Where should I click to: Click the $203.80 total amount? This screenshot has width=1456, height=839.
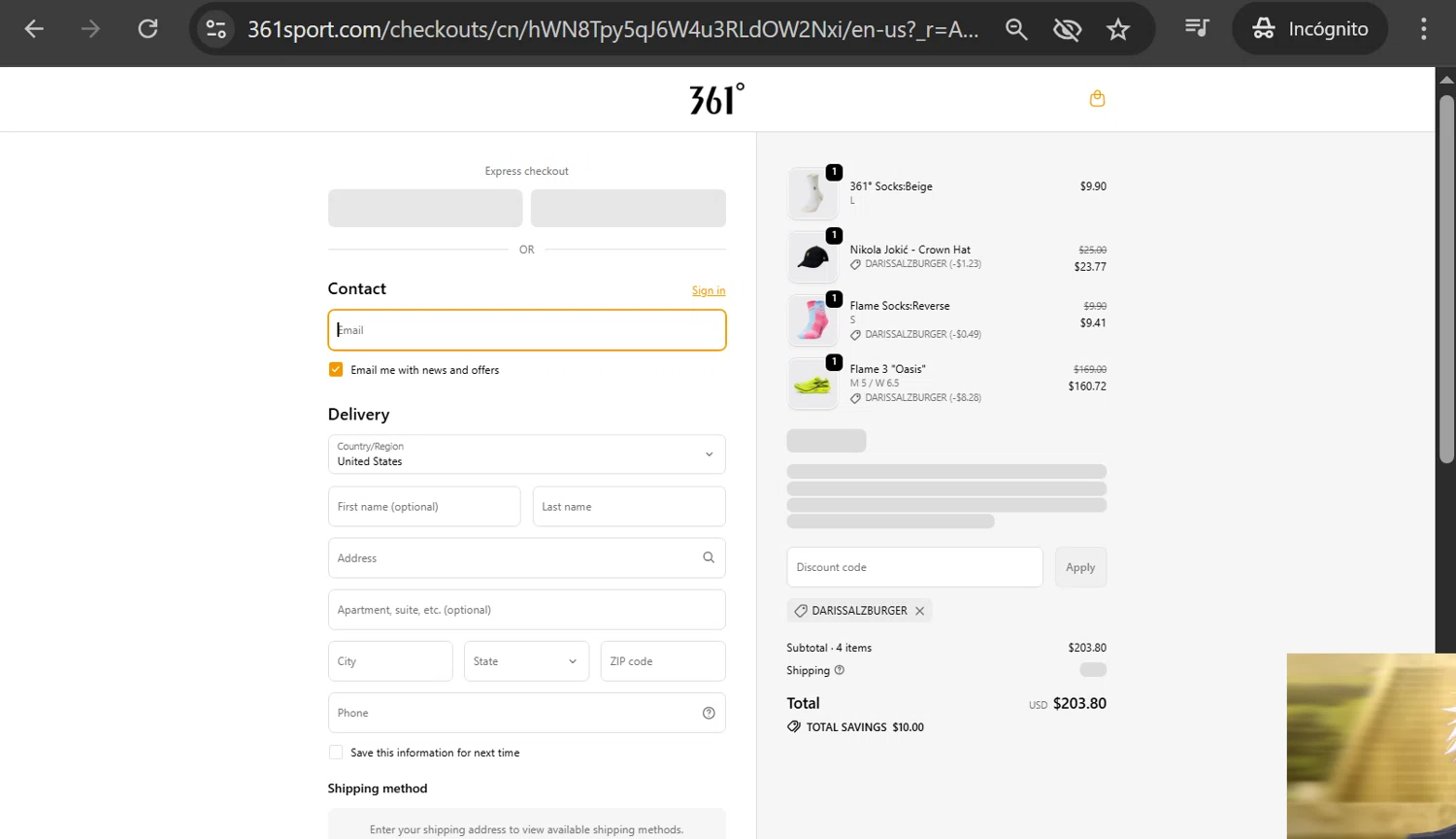1079,703
